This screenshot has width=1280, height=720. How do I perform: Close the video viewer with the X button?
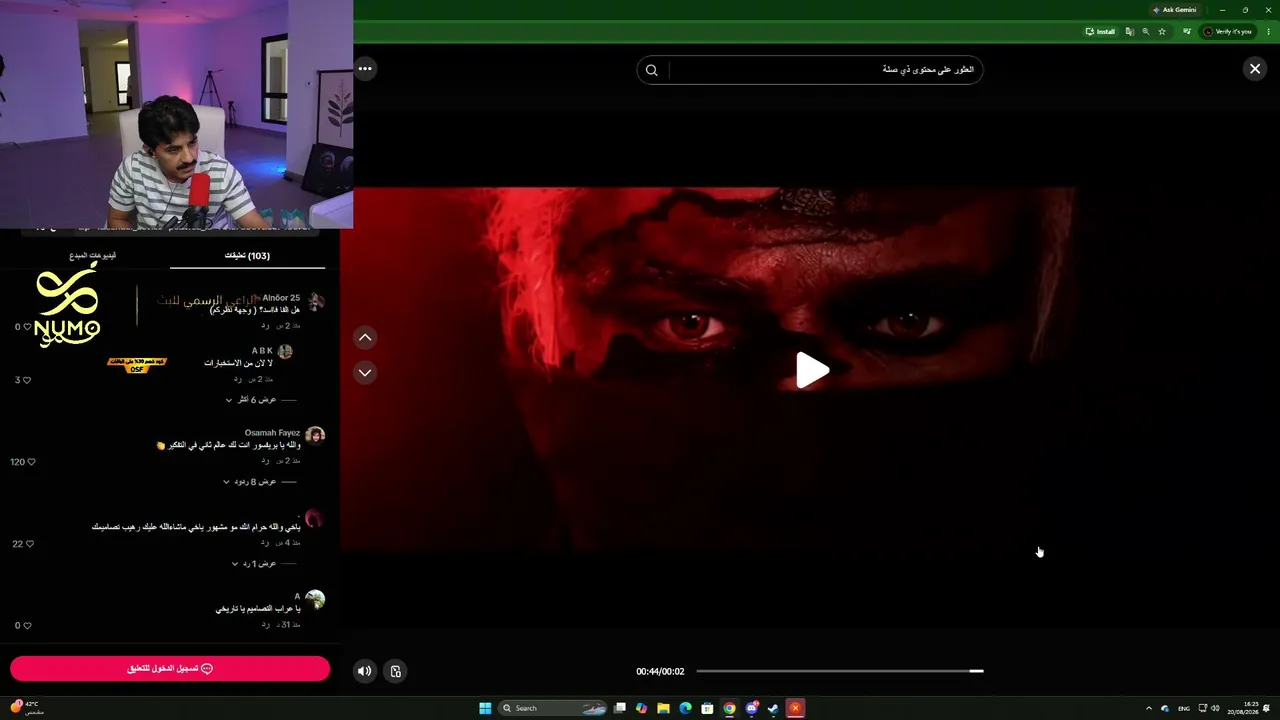1255,69
